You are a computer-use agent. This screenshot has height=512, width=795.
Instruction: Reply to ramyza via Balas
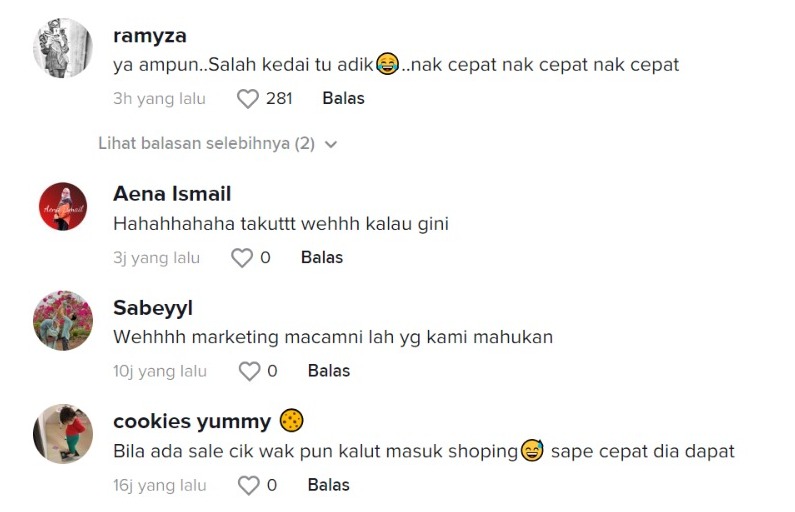pyautogui.click(x=343, y=99)
